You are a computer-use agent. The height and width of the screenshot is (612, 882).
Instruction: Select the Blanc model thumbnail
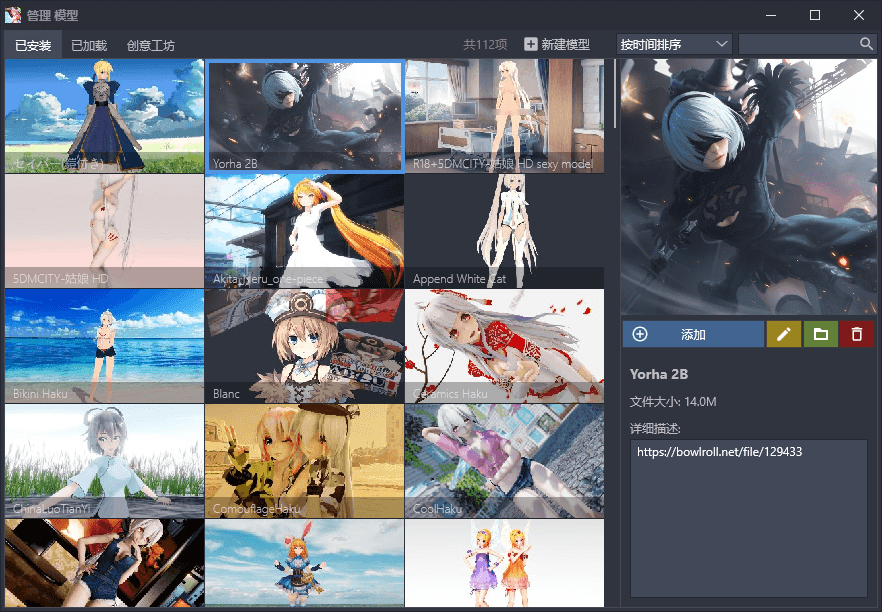pos(304,345)
